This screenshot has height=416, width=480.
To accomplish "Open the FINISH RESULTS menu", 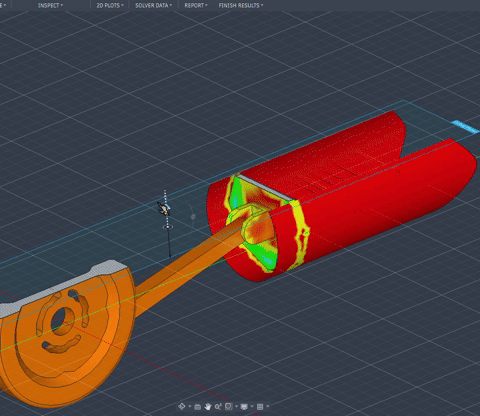I will point(241,5).
